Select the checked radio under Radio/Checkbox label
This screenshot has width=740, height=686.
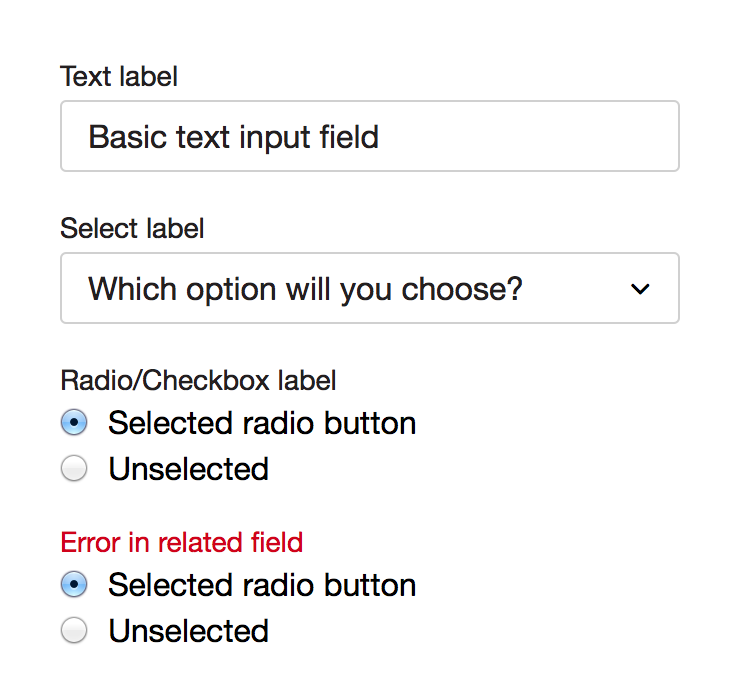pos(74,423)
